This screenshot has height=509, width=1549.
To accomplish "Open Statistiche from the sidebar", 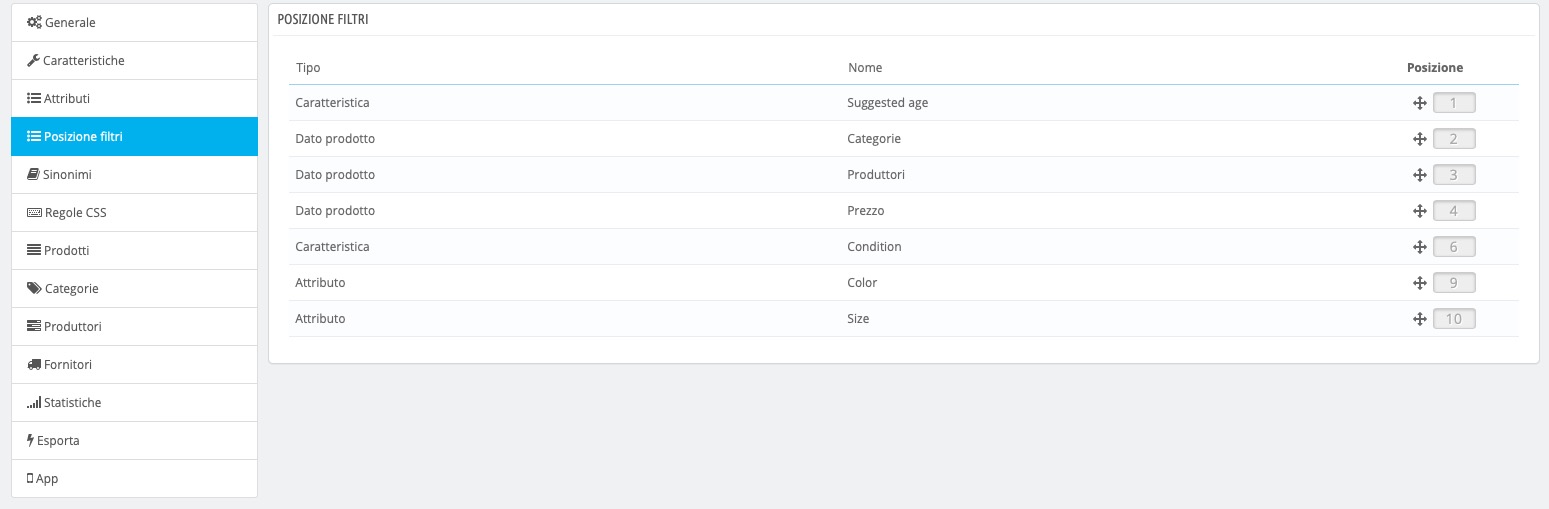I will point(134,403).
